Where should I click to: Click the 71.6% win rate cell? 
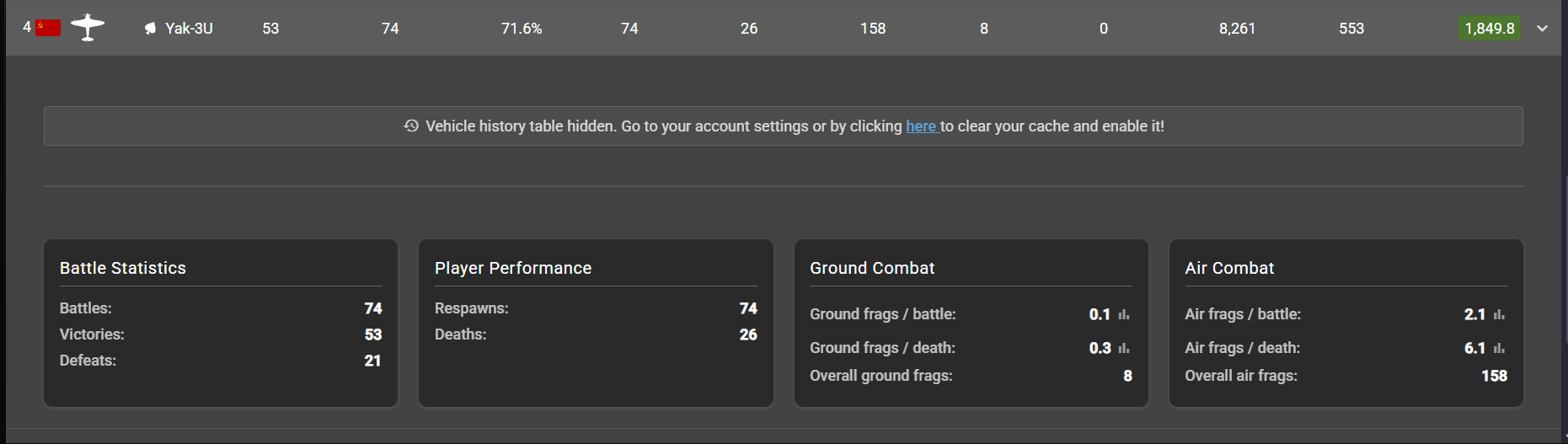point(522,29)
